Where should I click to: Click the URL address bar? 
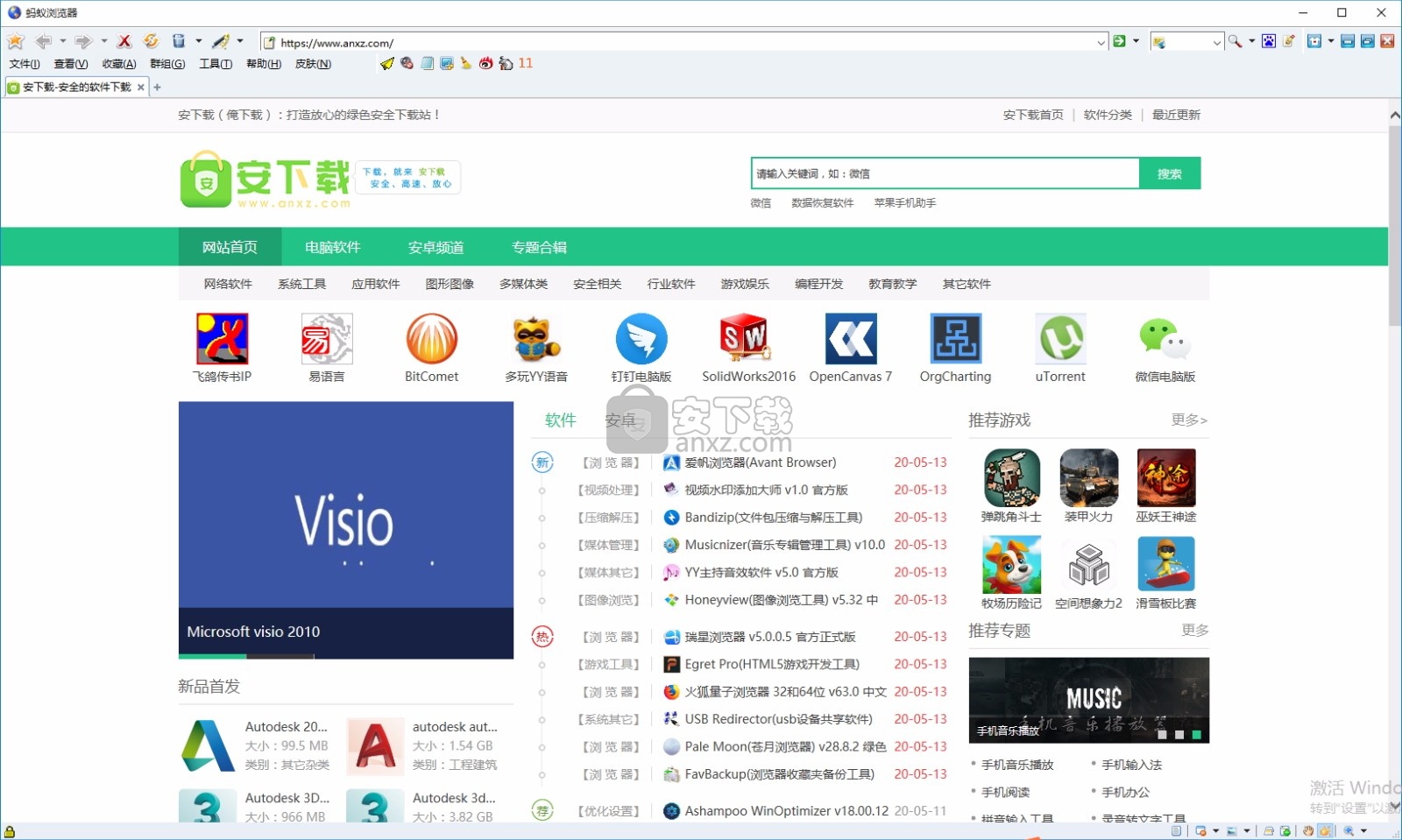[683, 42]
